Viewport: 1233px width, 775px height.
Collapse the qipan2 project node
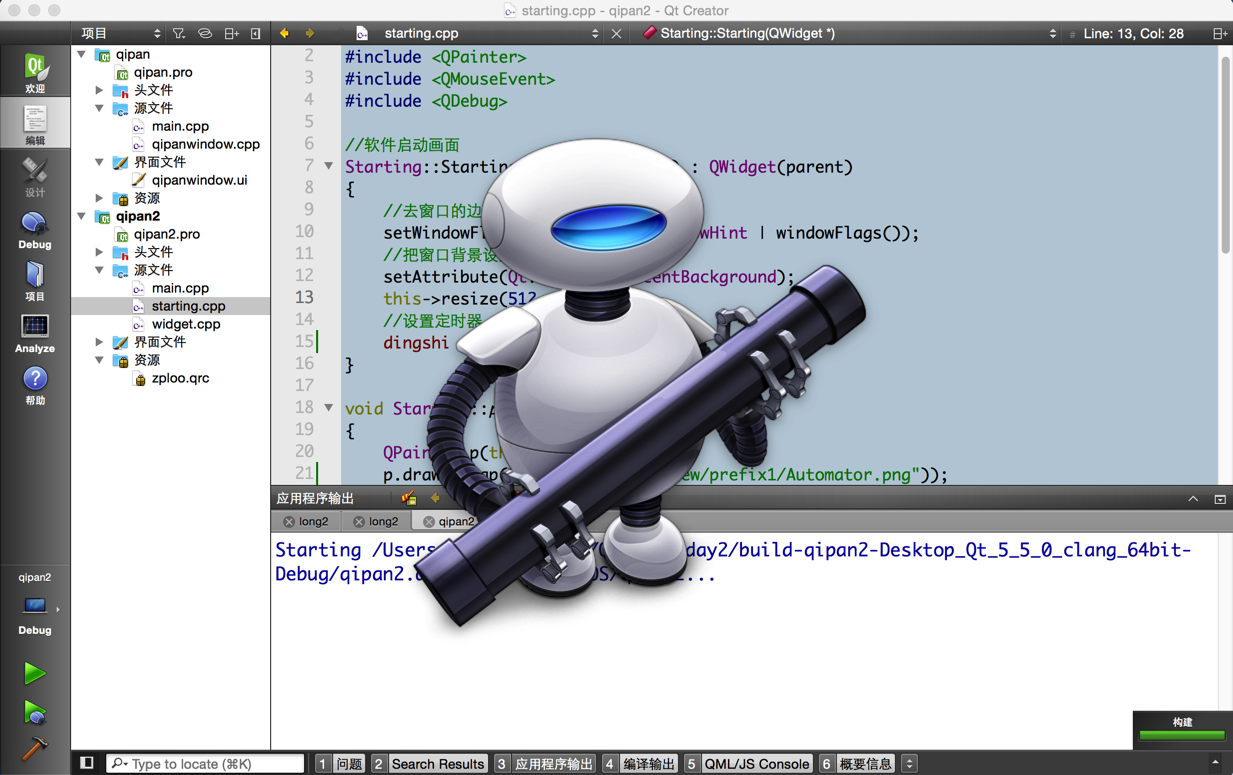pos(82,216)
